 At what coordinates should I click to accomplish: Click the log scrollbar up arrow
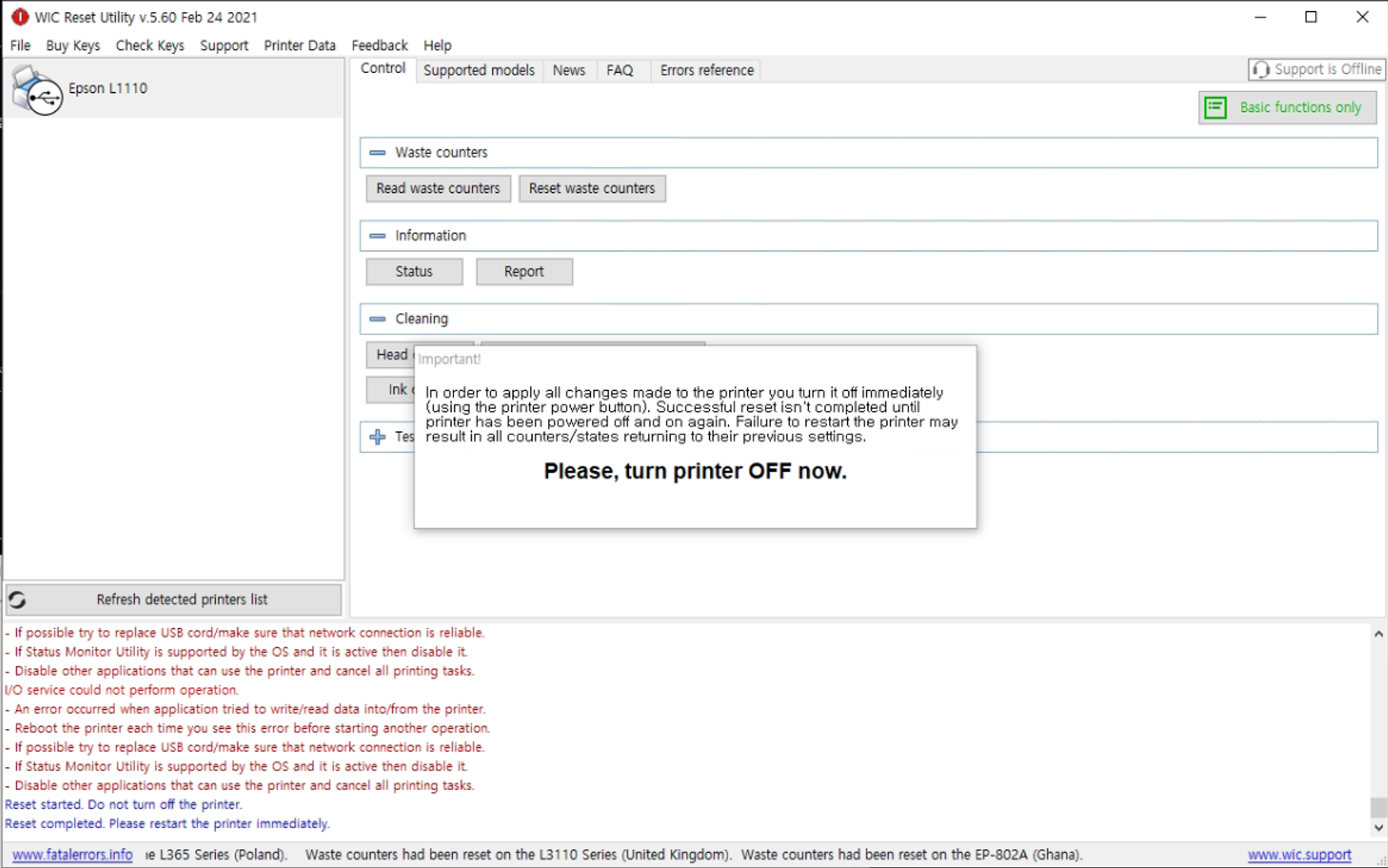[1378, 634]
